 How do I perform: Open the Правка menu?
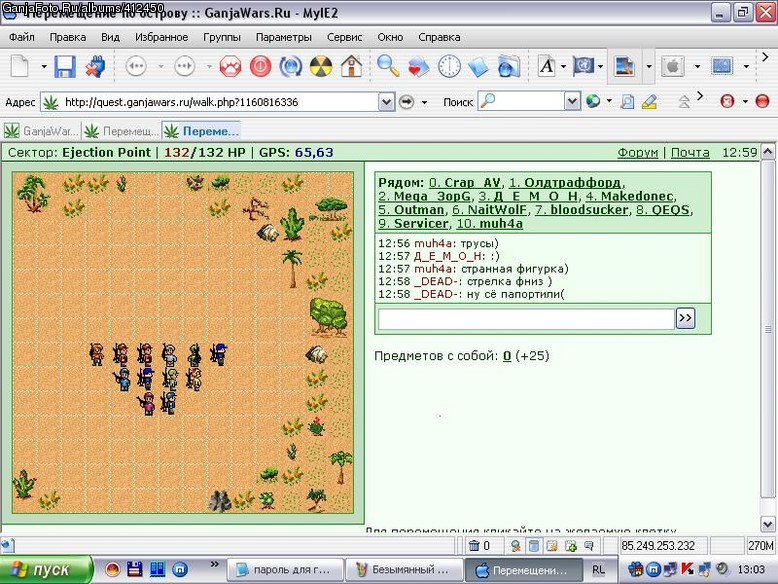pos(67,37)
